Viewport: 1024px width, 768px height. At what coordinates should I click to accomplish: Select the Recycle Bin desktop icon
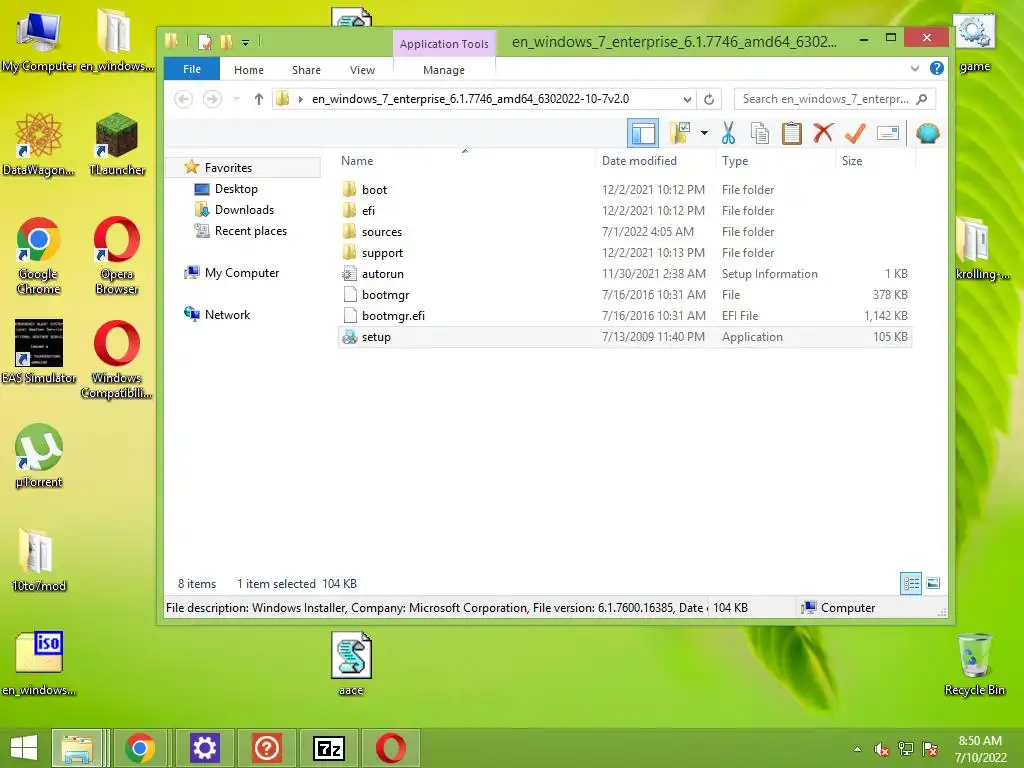tap(974, 664)
